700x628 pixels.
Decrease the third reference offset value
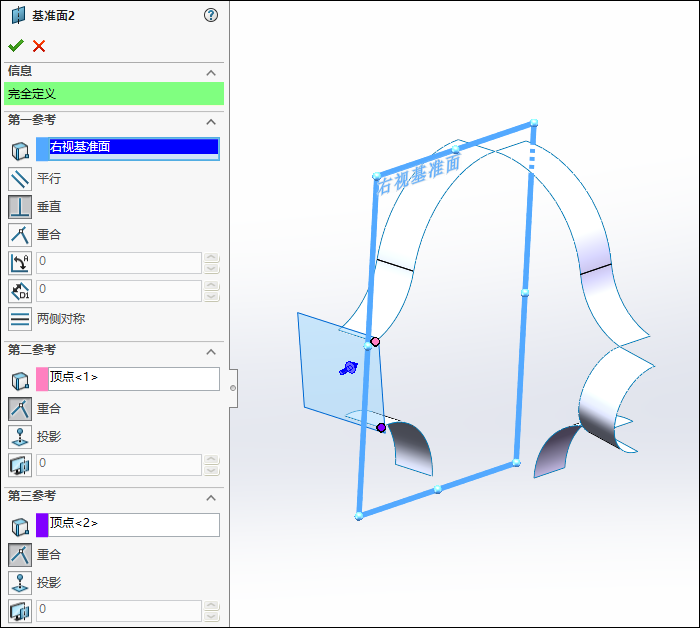tap(212, 616)
